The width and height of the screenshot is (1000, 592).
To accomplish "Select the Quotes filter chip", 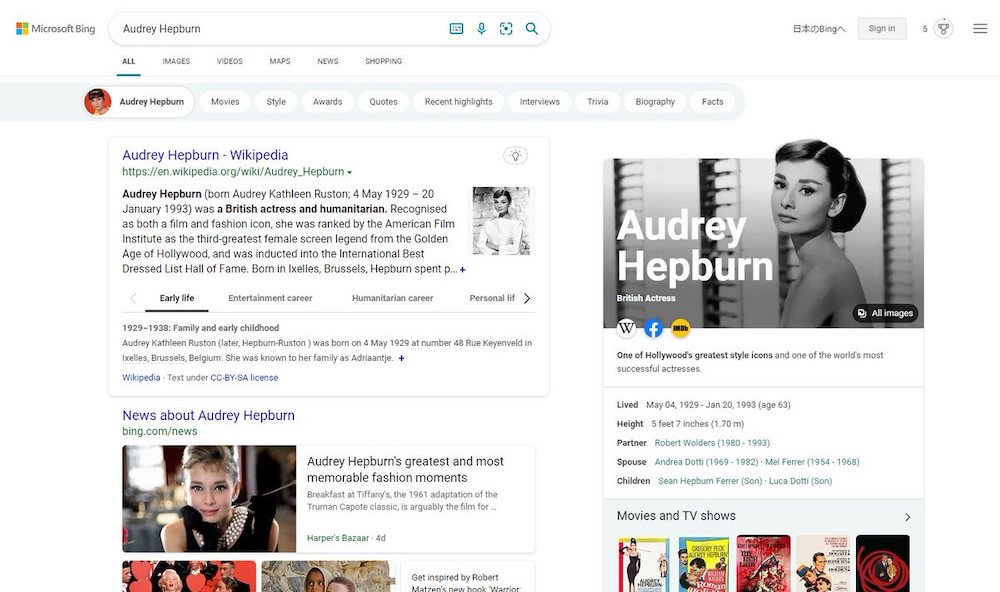I will [383, 102].
